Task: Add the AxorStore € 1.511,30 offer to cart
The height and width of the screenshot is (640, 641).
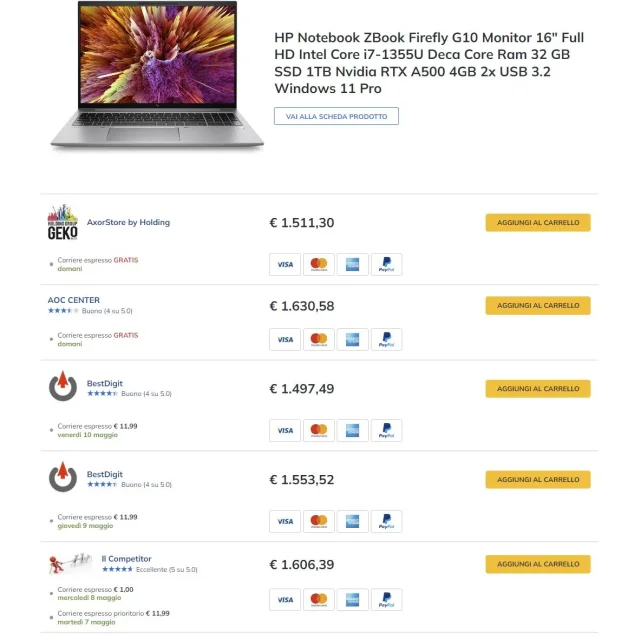Action: pyautogui.click(x=538, y=223)
